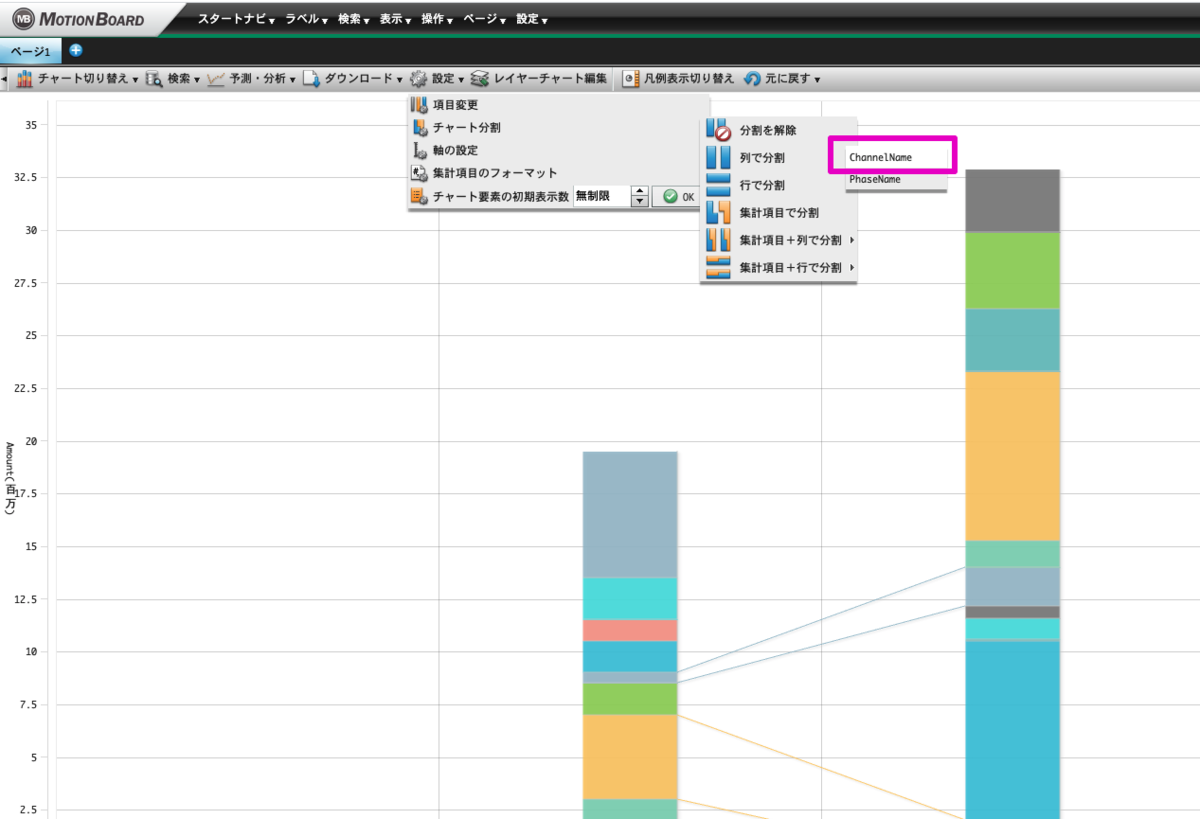This screenshot has height=819, width=1200.
Task: Click the 無制限 initial display count field
Action: 603,196
